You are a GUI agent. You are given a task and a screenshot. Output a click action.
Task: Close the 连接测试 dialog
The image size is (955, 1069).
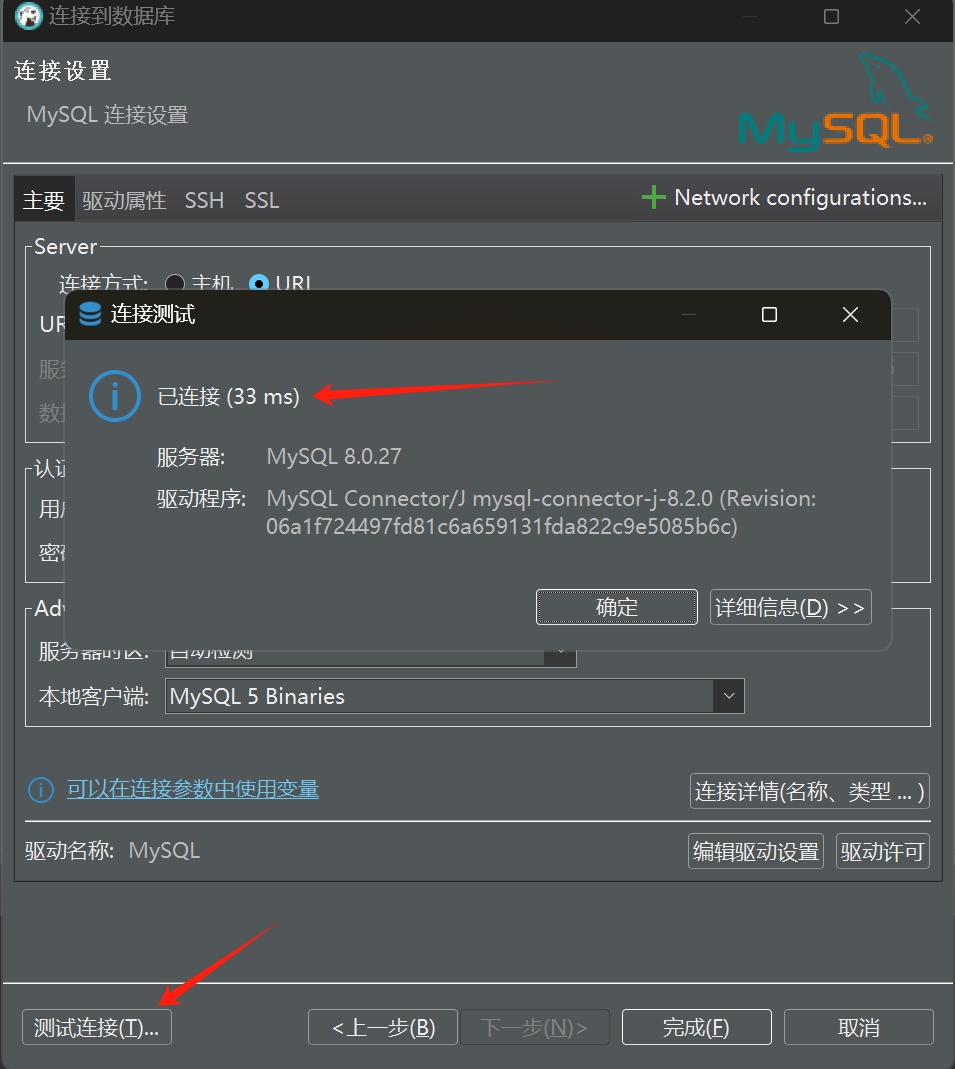[x=850, y=315]
